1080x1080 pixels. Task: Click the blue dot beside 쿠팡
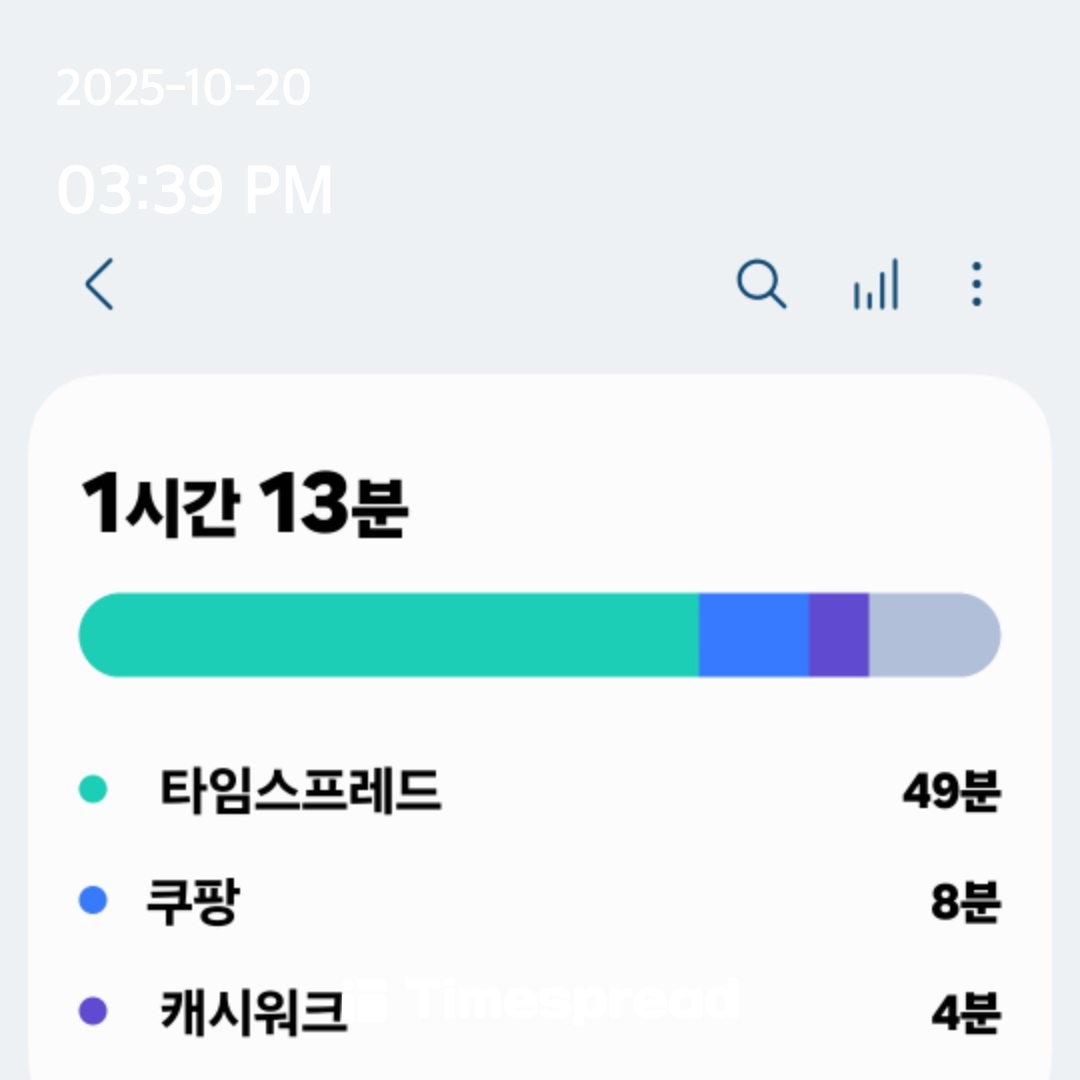pos(93,901)
